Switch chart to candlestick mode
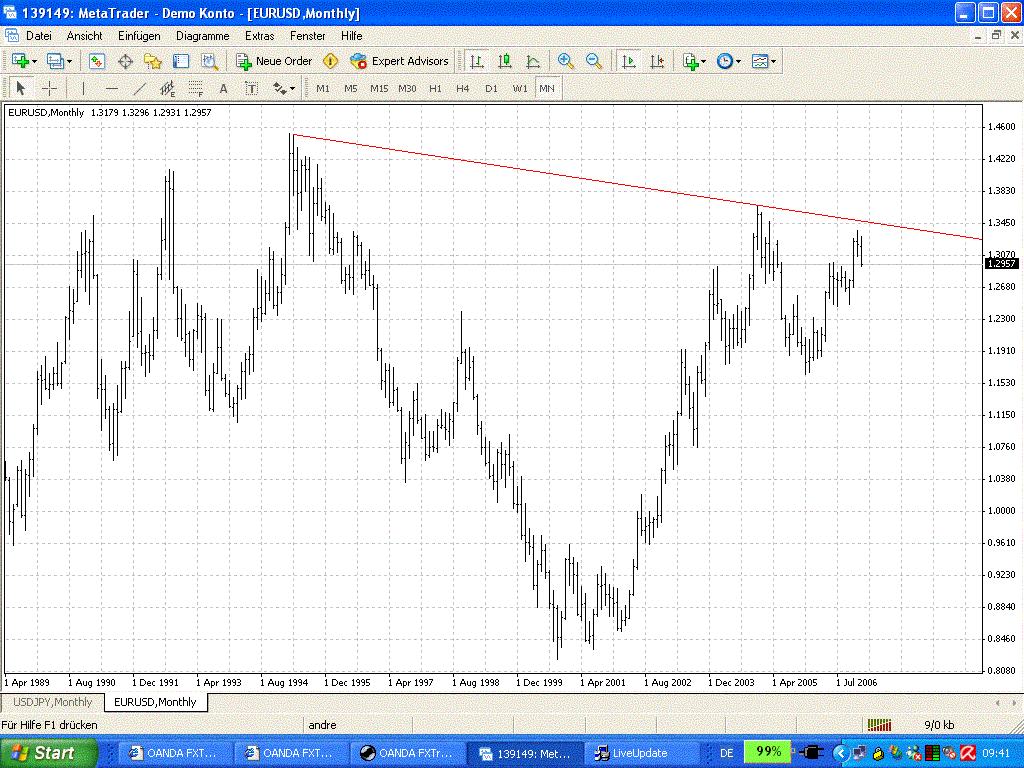 click(x=505, y=61)
